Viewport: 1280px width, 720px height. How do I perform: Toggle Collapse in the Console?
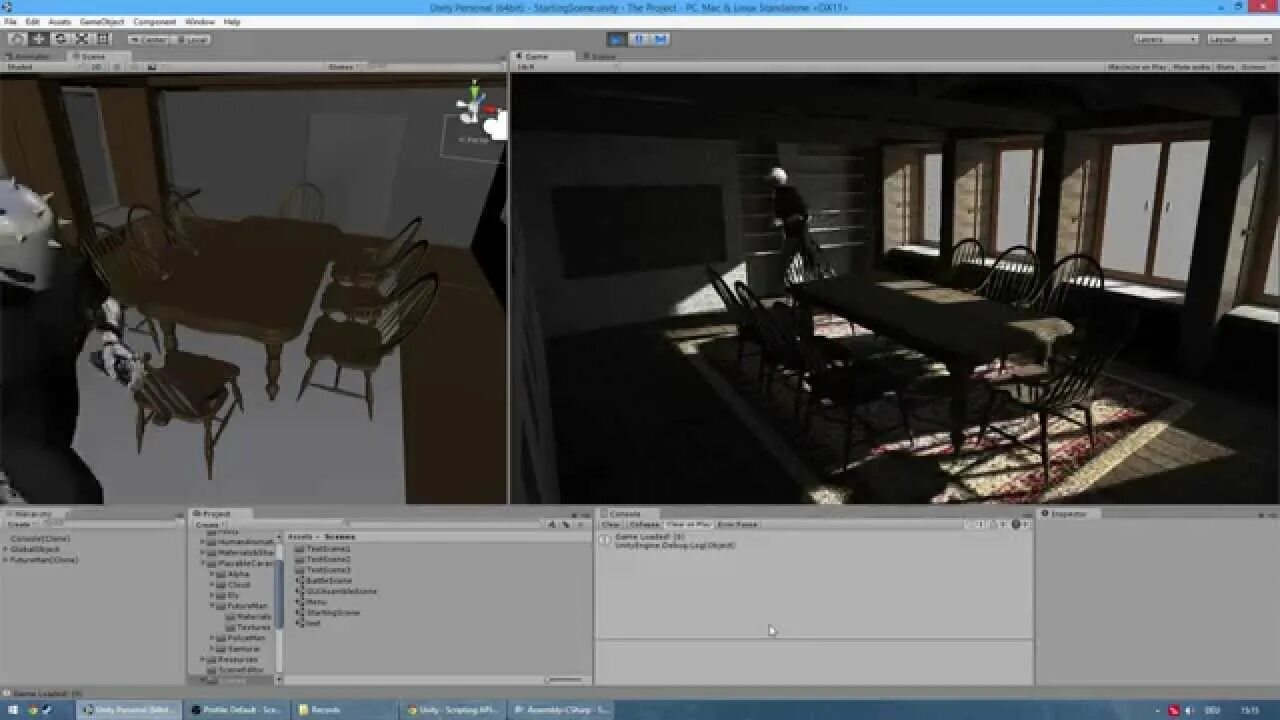(645, 524)
